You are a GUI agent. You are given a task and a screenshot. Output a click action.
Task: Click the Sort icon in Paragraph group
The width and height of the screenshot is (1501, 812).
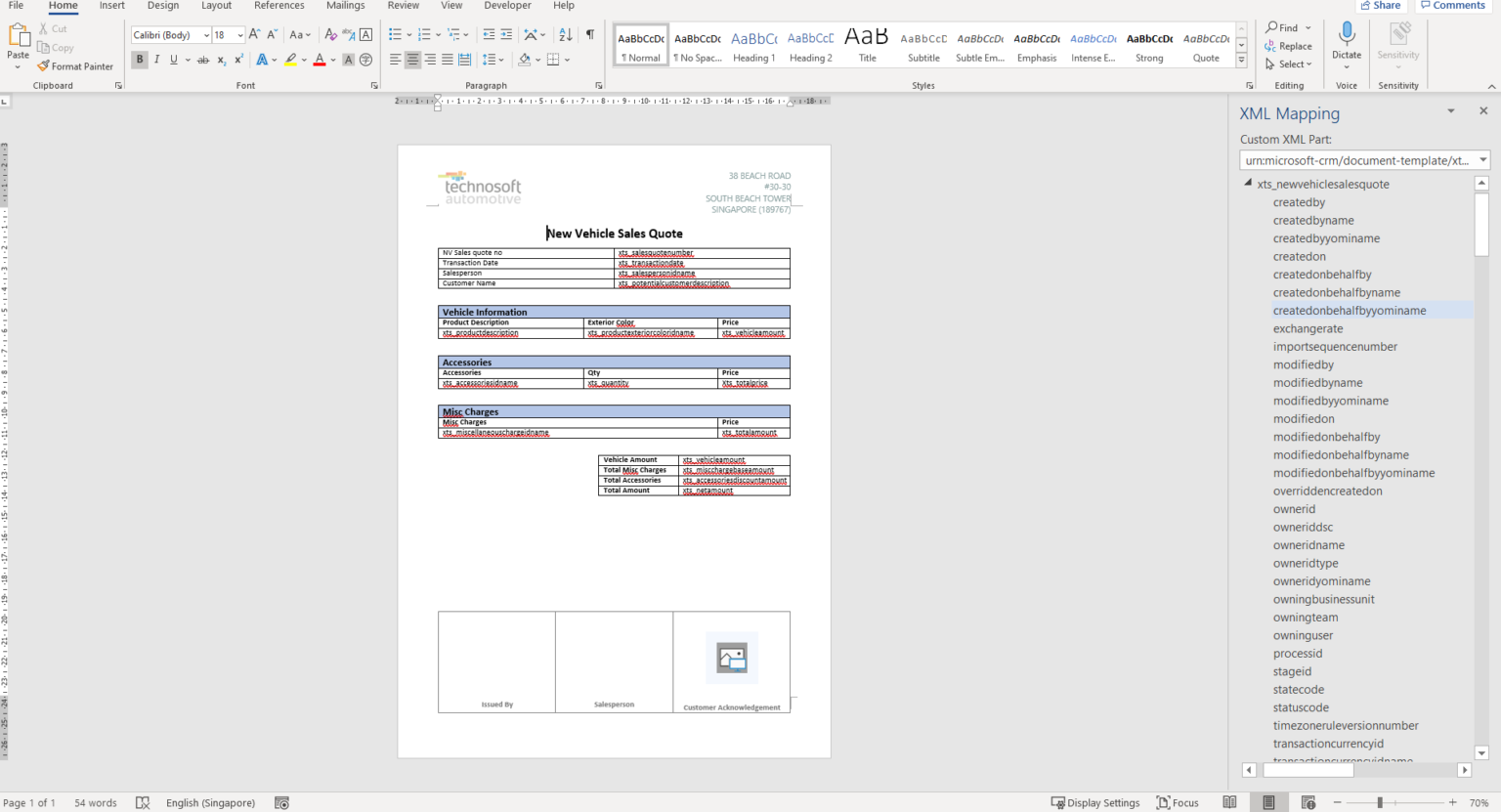565,33
